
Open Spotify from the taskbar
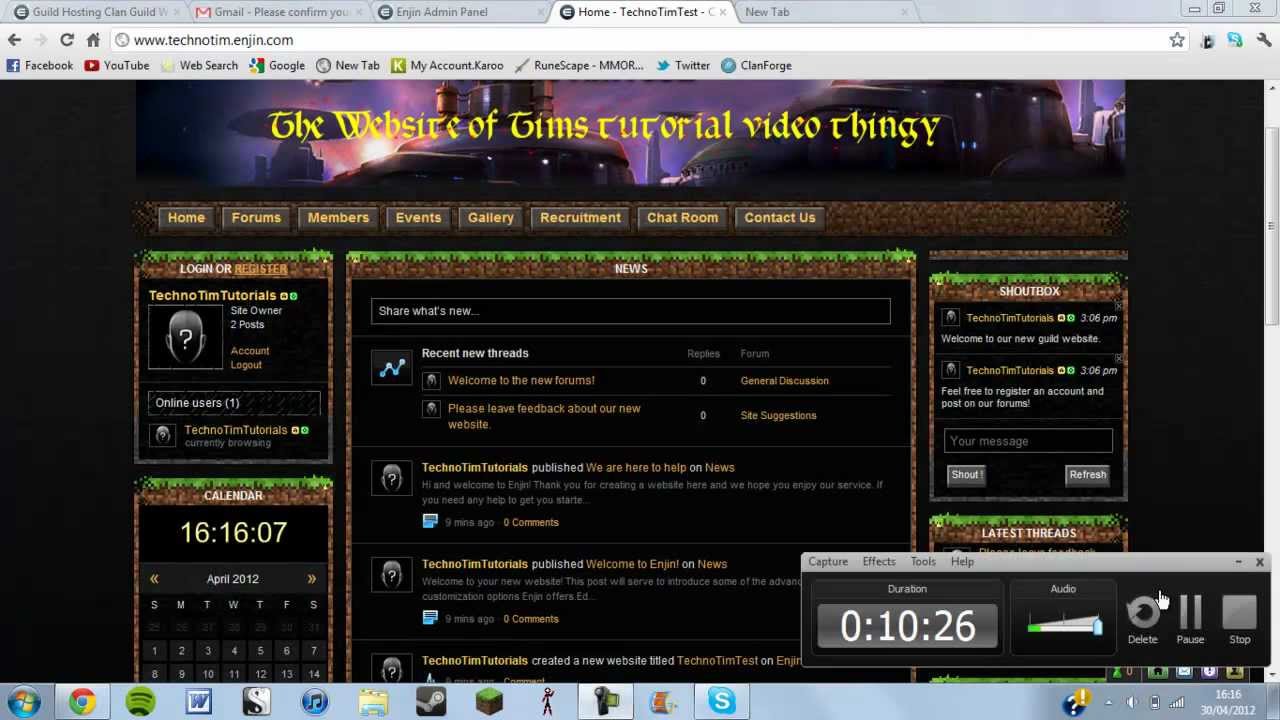[141, 702]
